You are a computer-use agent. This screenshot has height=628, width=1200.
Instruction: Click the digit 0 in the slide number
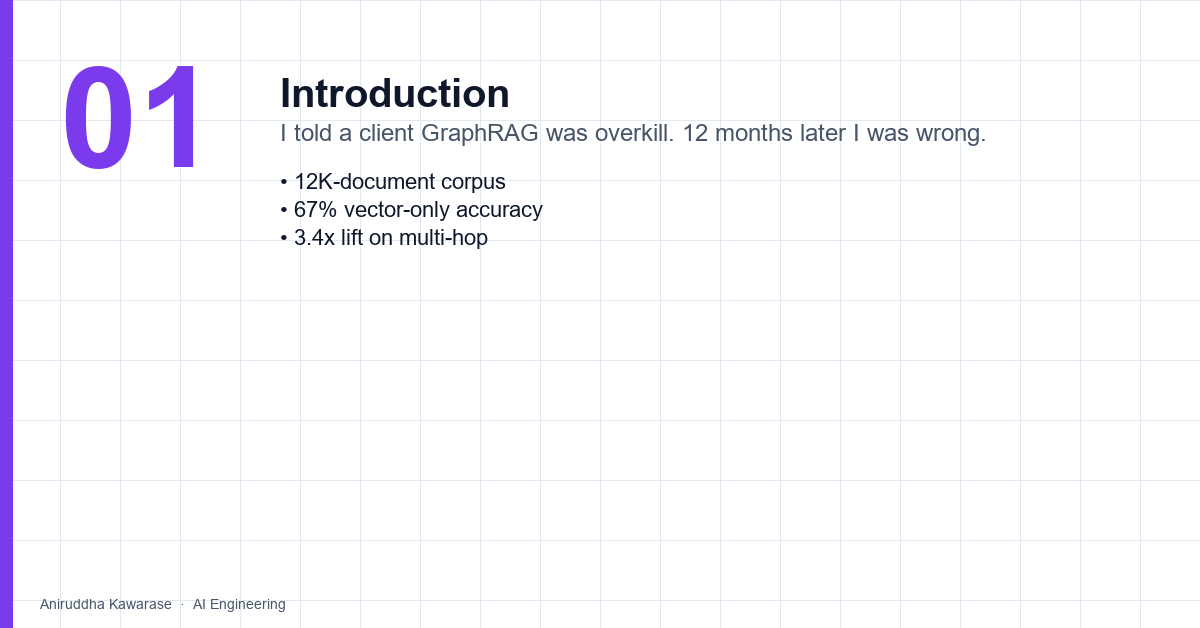coord(97,120)
